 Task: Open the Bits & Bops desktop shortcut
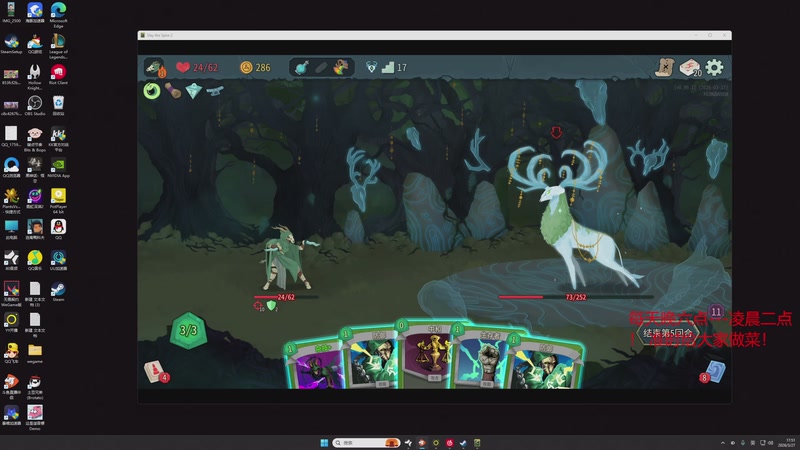click(35, 139)
